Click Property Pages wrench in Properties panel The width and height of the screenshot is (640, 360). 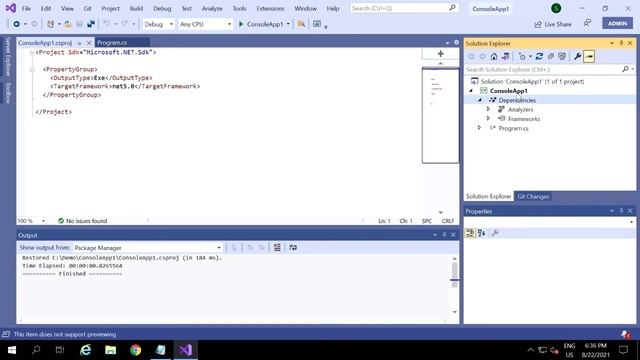495,233
